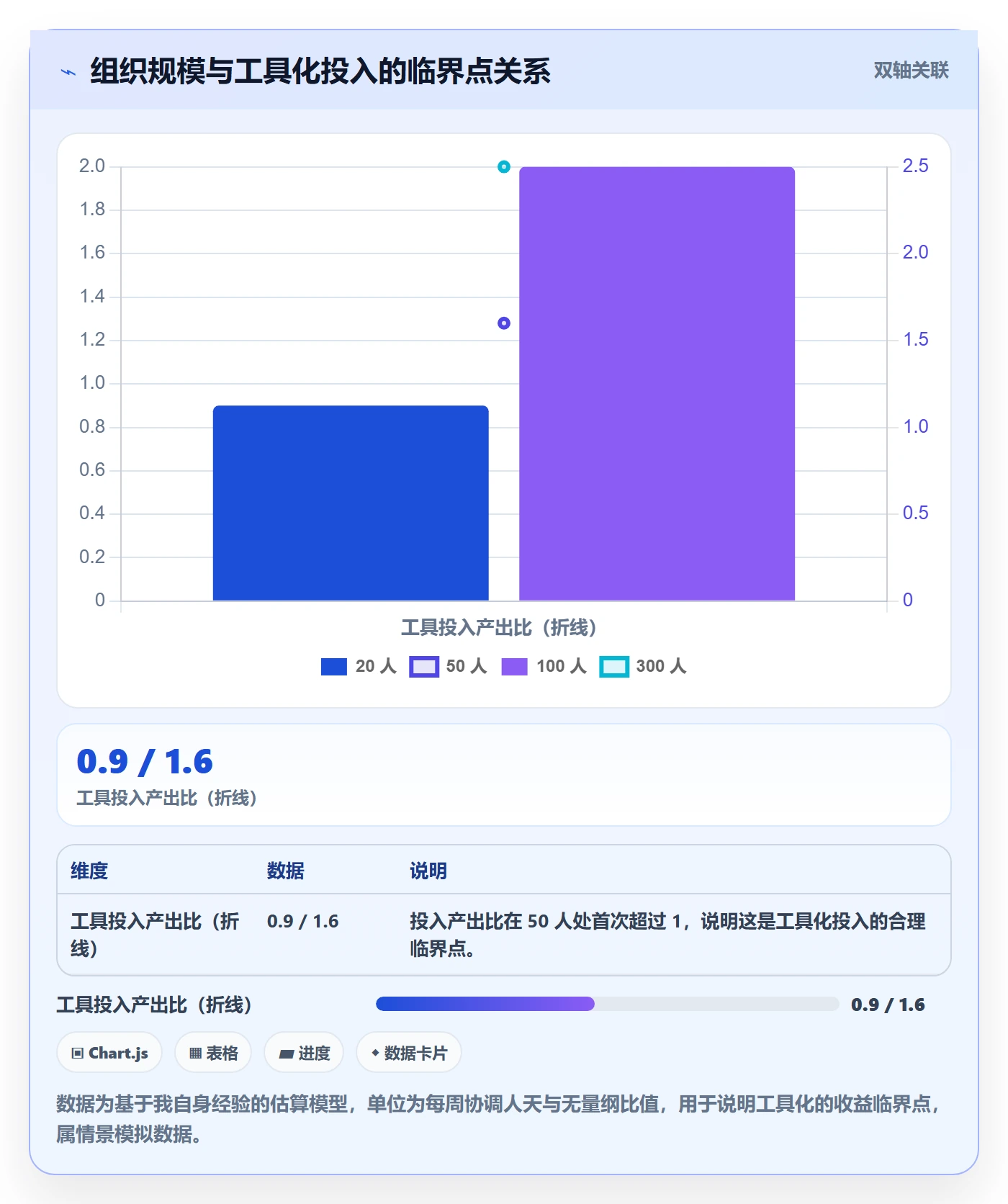Toggle the 100 人 legend swatch
1008x1204 pixels.
coord(514,667)
